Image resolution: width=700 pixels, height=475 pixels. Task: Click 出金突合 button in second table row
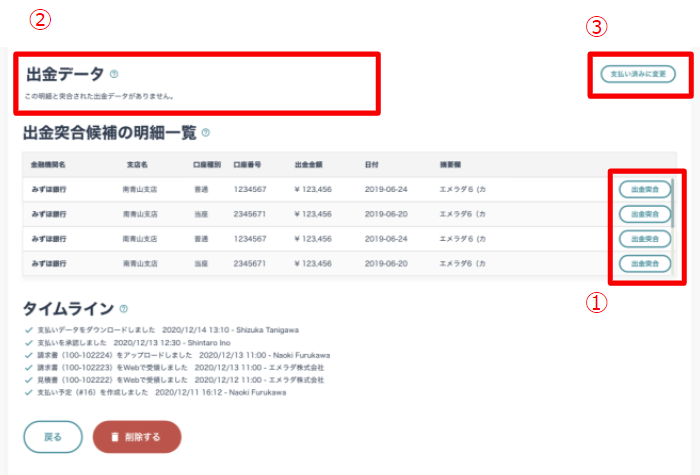645,214
